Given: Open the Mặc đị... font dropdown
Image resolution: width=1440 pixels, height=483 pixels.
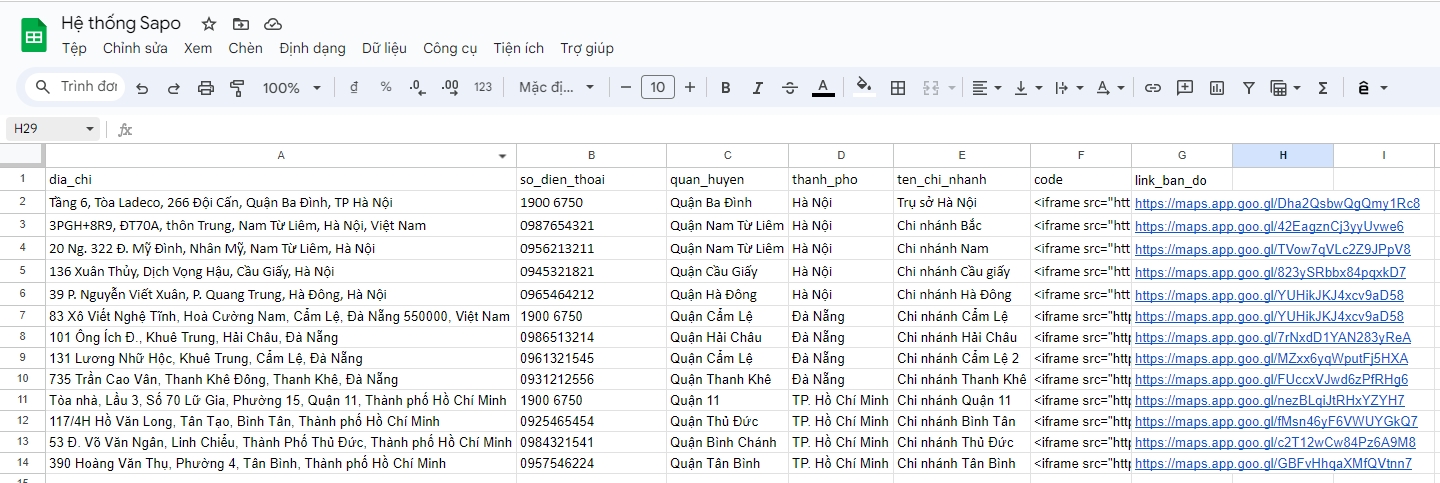Looking at the screenshot, I should (x=556, y=88).
